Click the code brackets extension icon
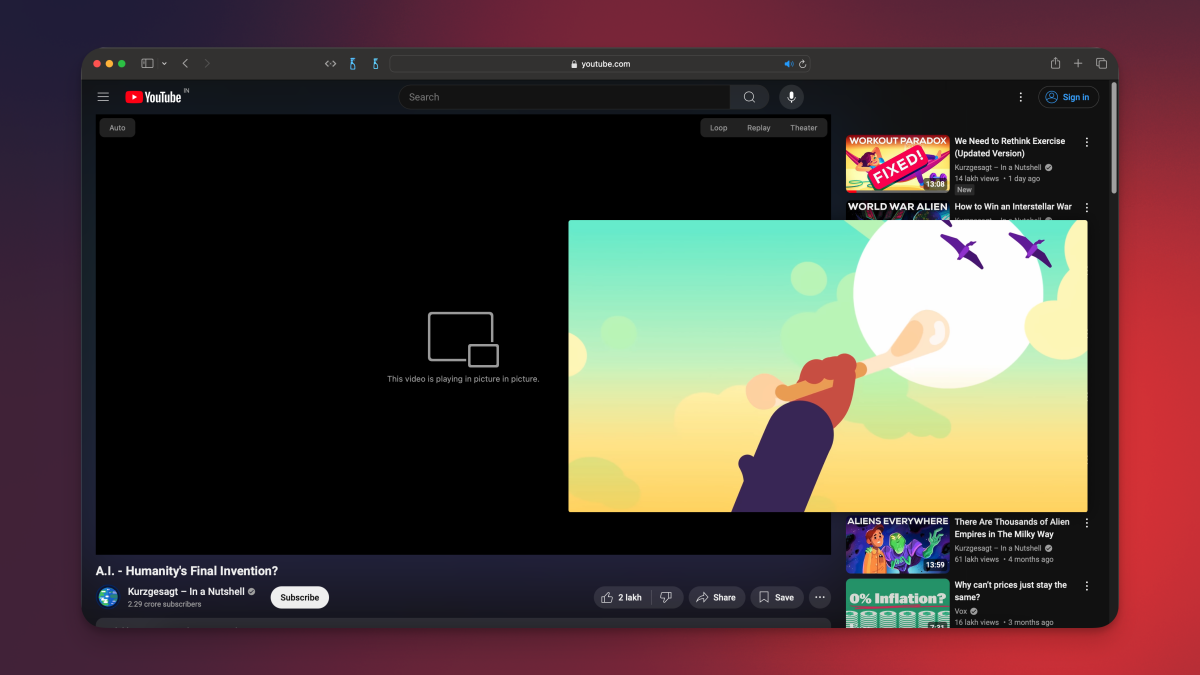This screenshot has width=1200, height=675. 330,63
